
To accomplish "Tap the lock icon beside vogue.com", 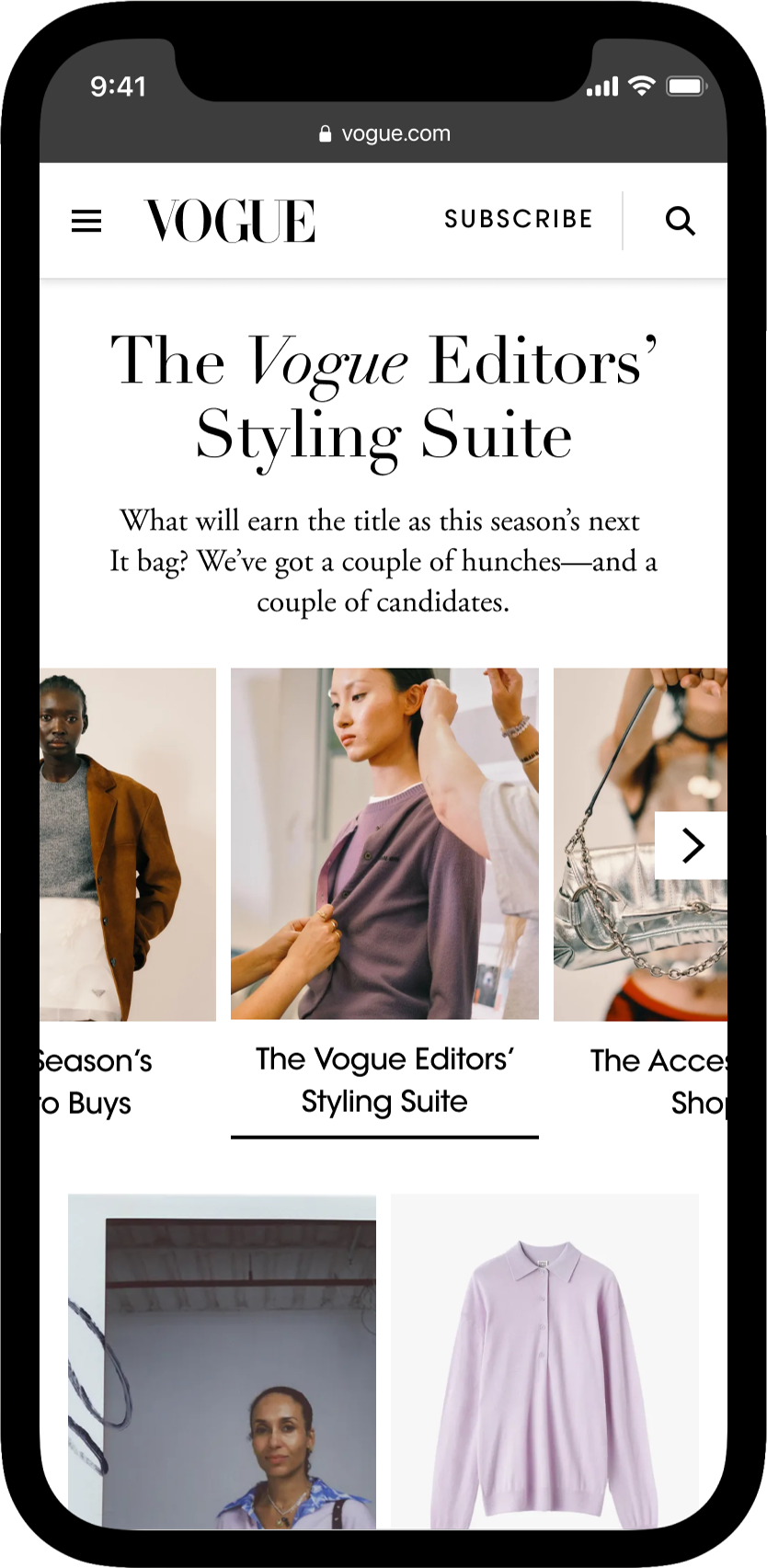I will click(x=325, y=134).
